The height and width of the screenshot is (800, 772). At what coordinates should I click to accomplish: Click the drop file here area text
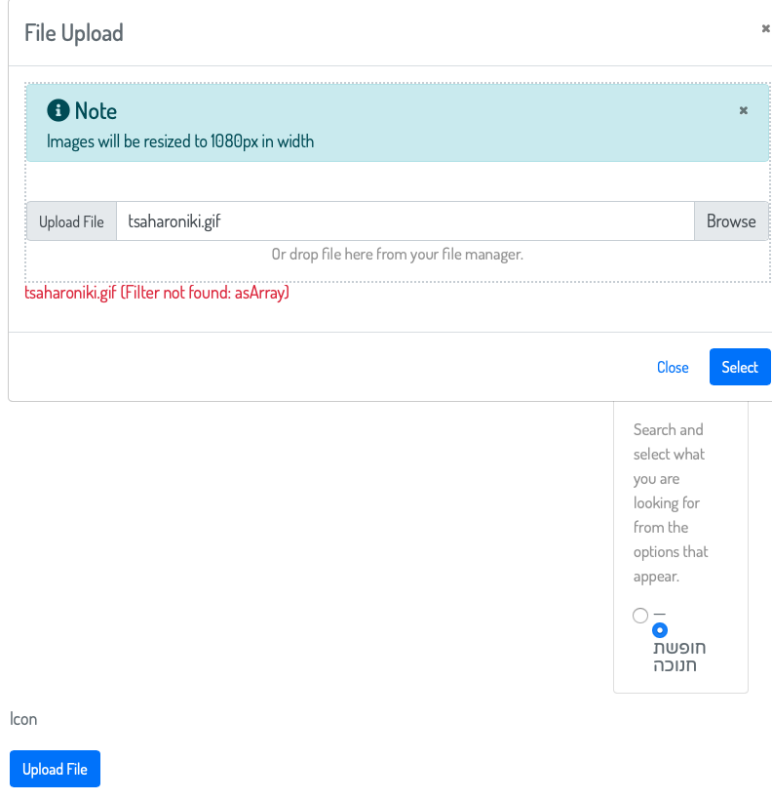pyautogui.click(x=397, y=254)
